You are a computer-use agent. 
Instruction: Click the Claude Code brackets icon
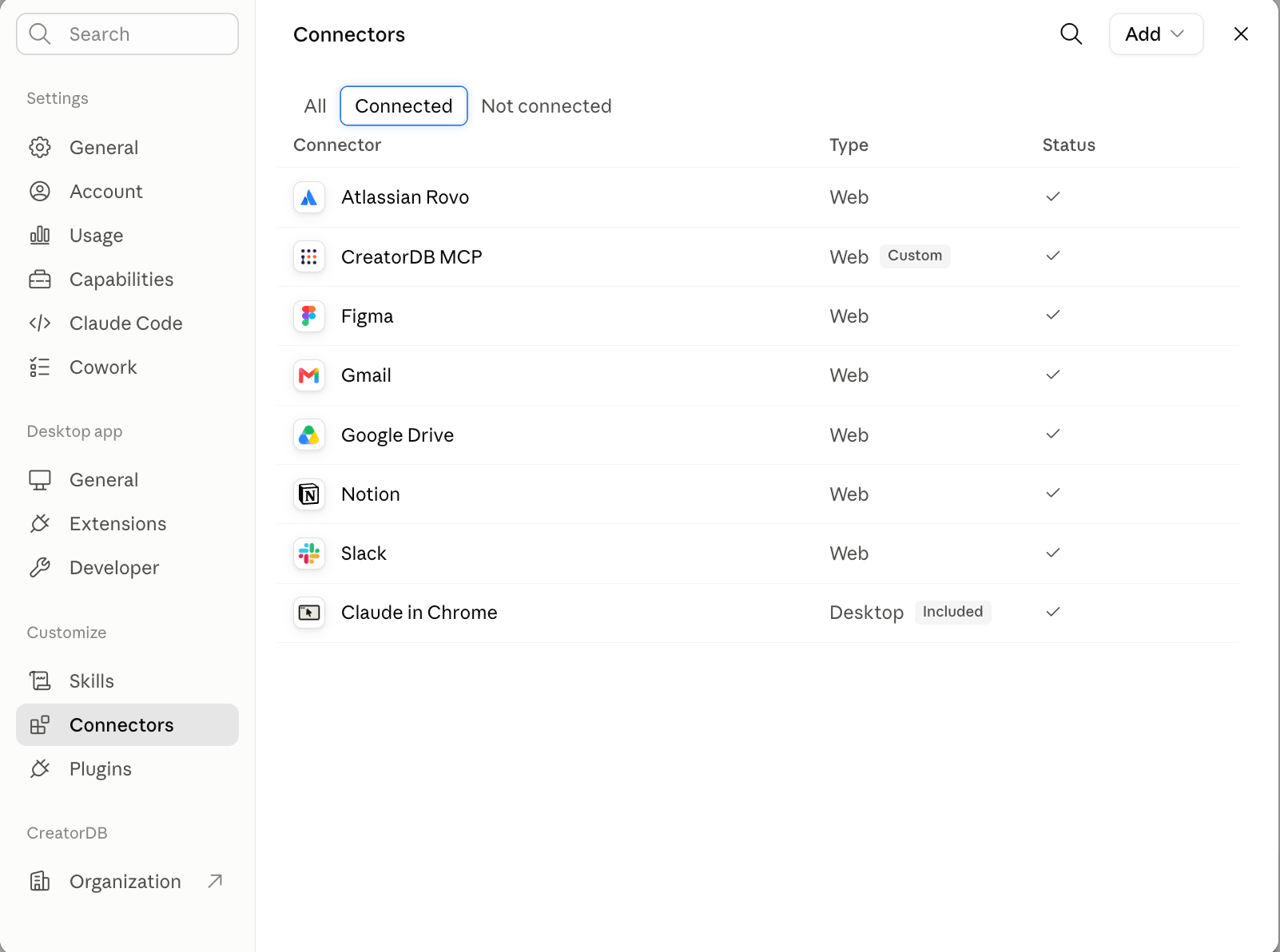coord(40,323)
